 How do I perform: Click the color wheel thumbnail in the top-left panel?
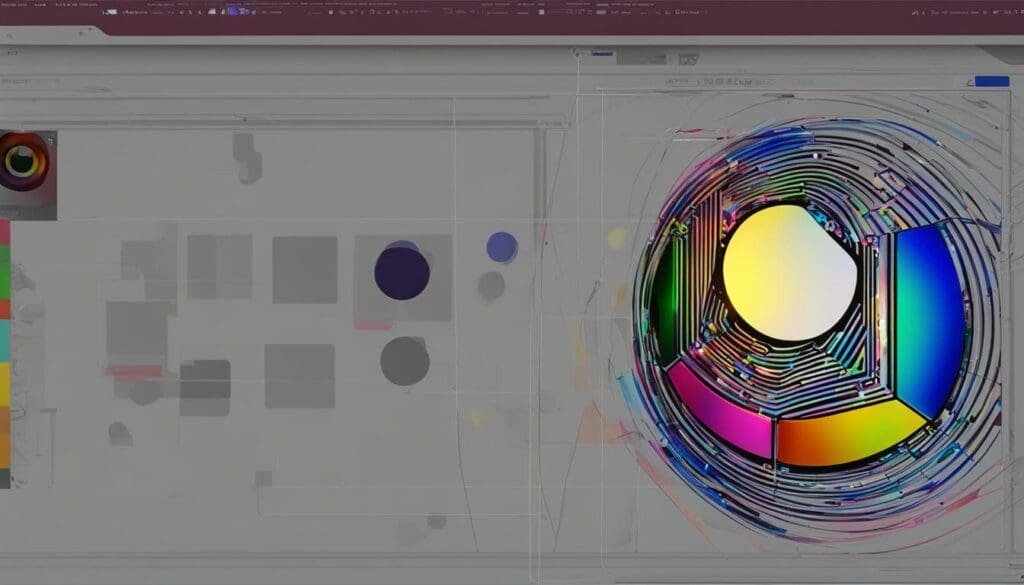pos(24,161)
